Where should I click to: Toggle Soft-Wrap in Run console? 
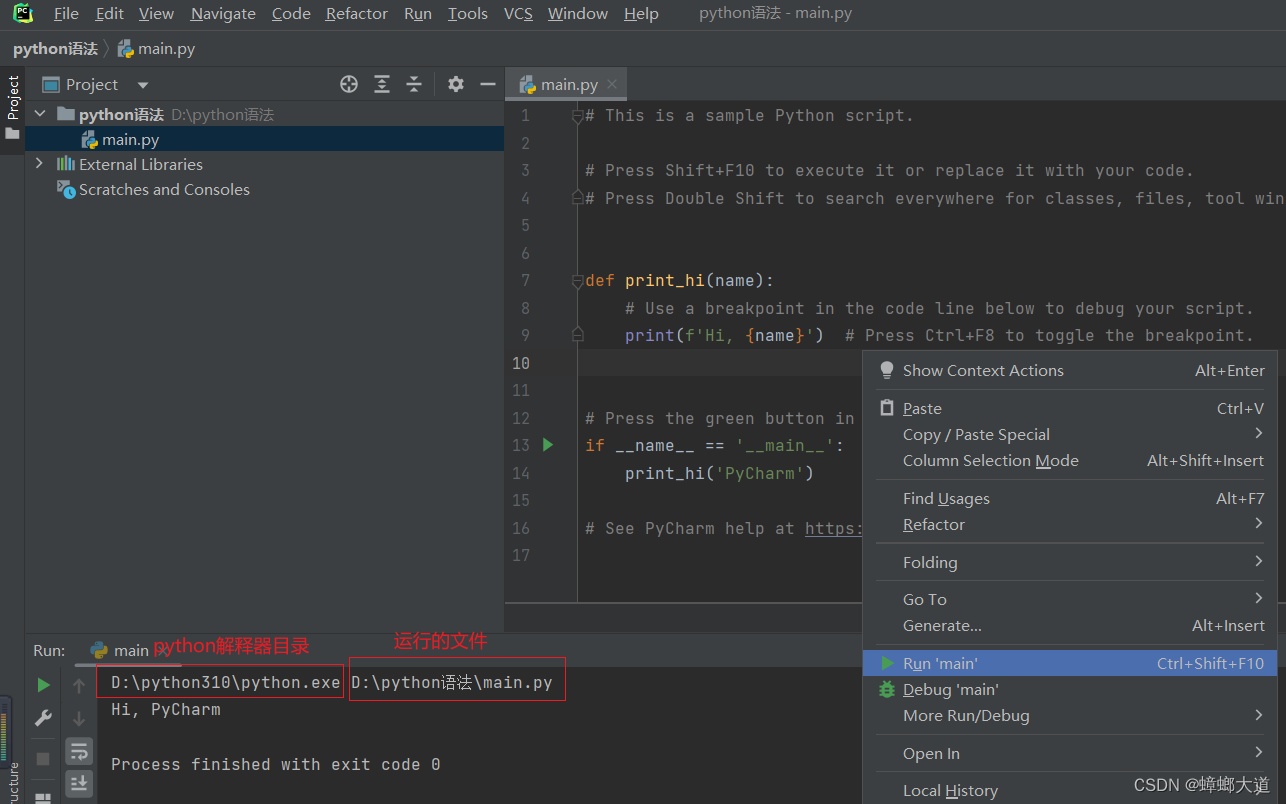tap(79, 751)
